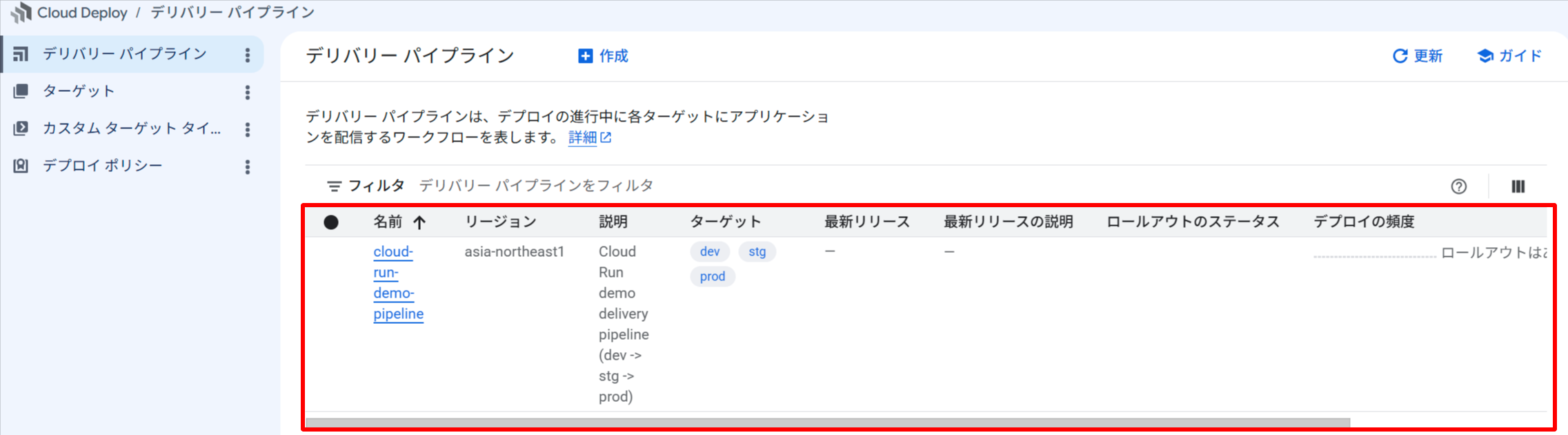Click the 作成 button

(x=603, y=56)
